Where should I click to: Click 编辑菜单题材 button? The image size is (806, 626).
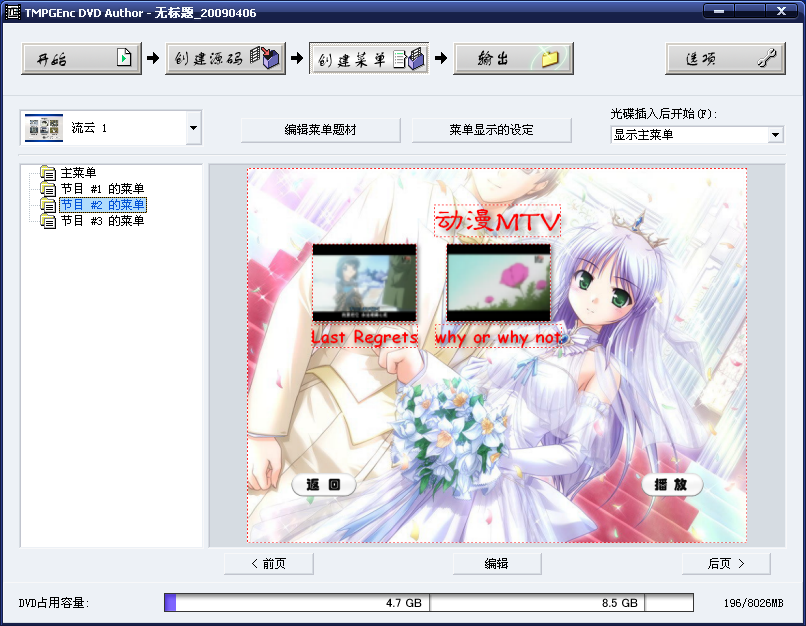(321, 130)
